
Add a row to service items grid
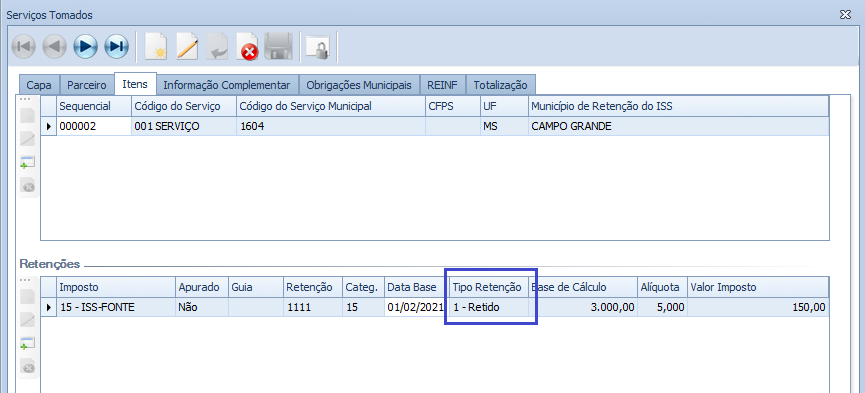click(28, 162)
